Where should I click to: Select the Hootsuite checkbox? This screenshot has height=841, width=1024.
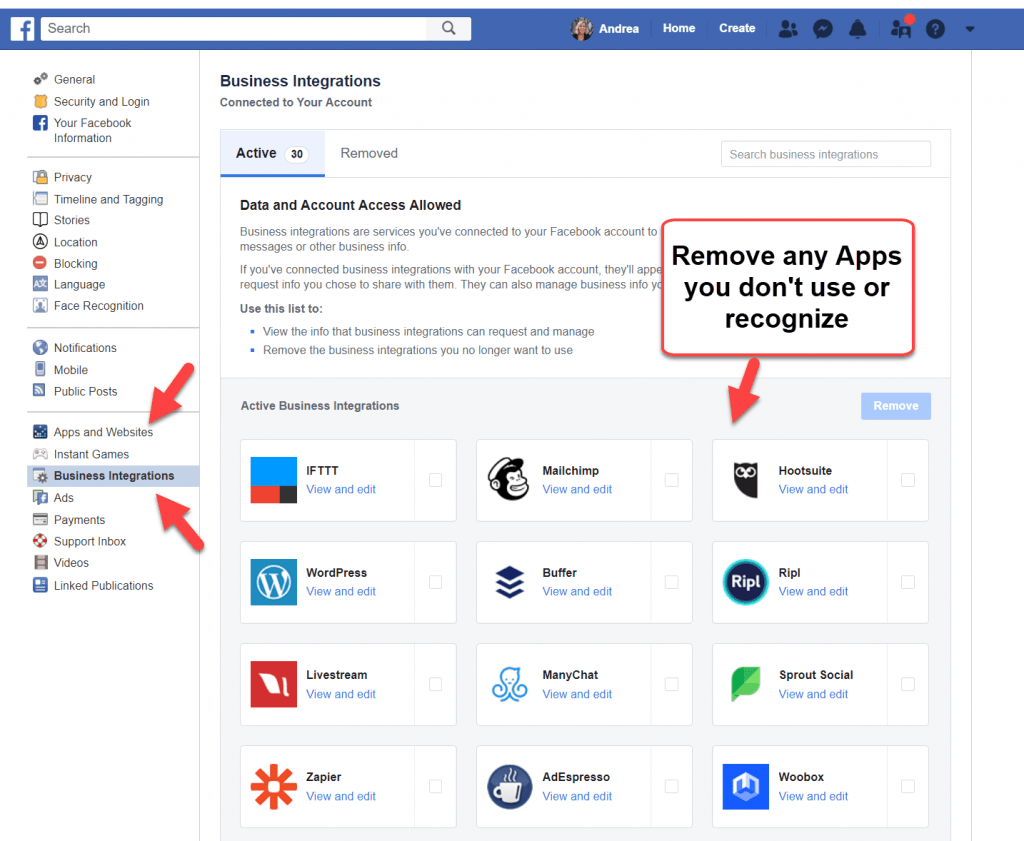tap(908, 480)
